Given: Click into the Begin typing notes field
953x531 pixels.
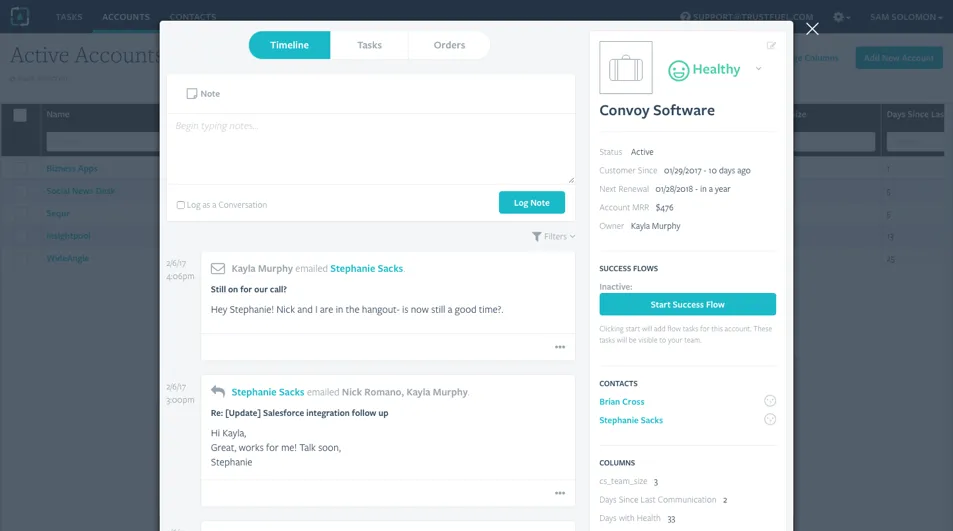Looking at the screenshot, I should pyautogui.click(x=370, y=148).
